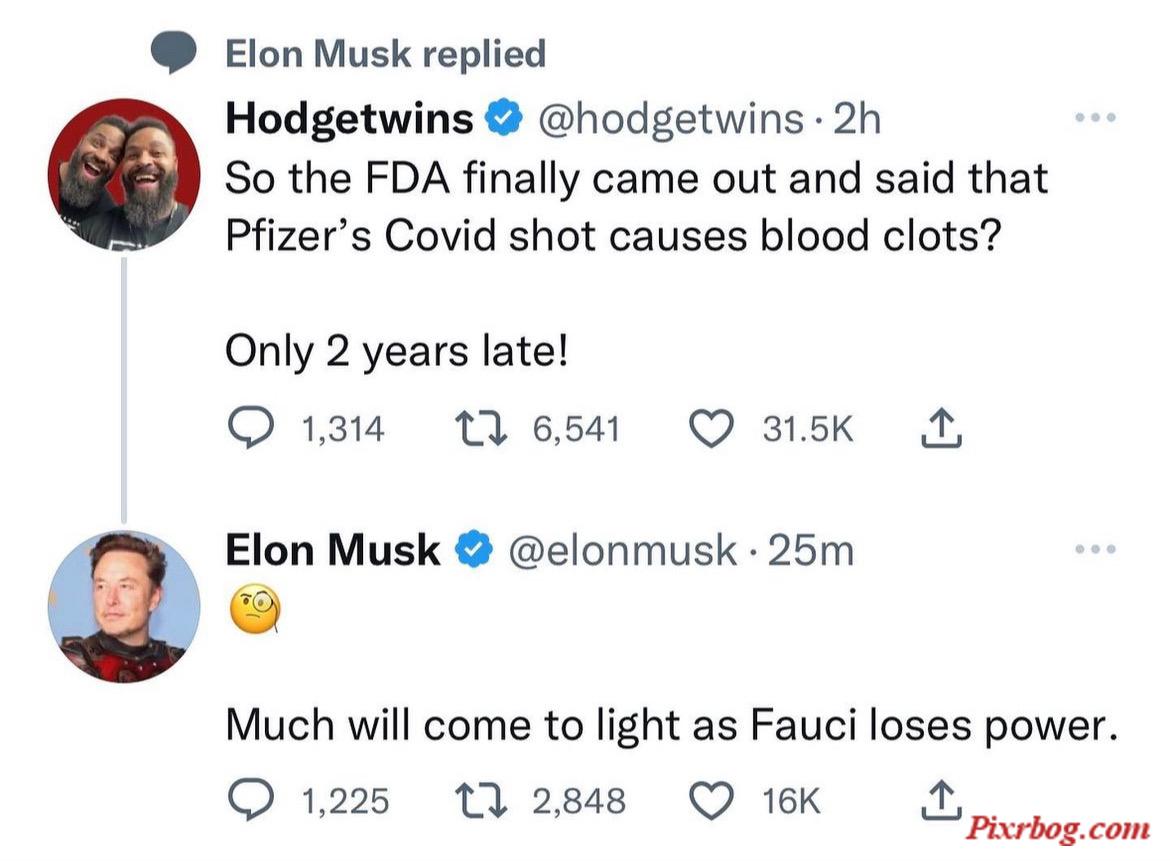Open the Hodgetwins display name

point(349,119)
